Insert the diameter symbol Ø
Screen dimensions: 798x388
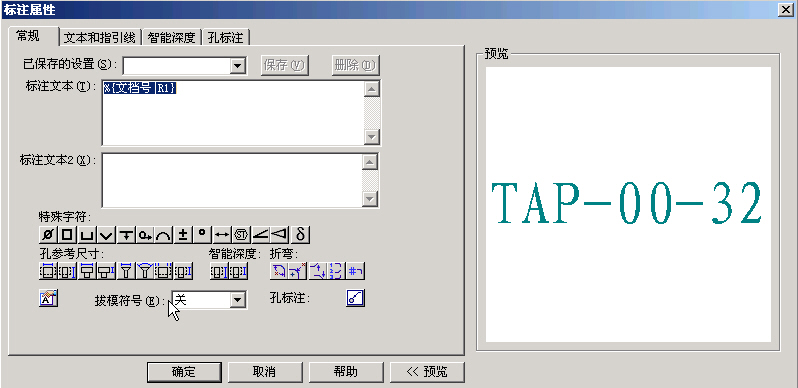click(x=48, y=235)
